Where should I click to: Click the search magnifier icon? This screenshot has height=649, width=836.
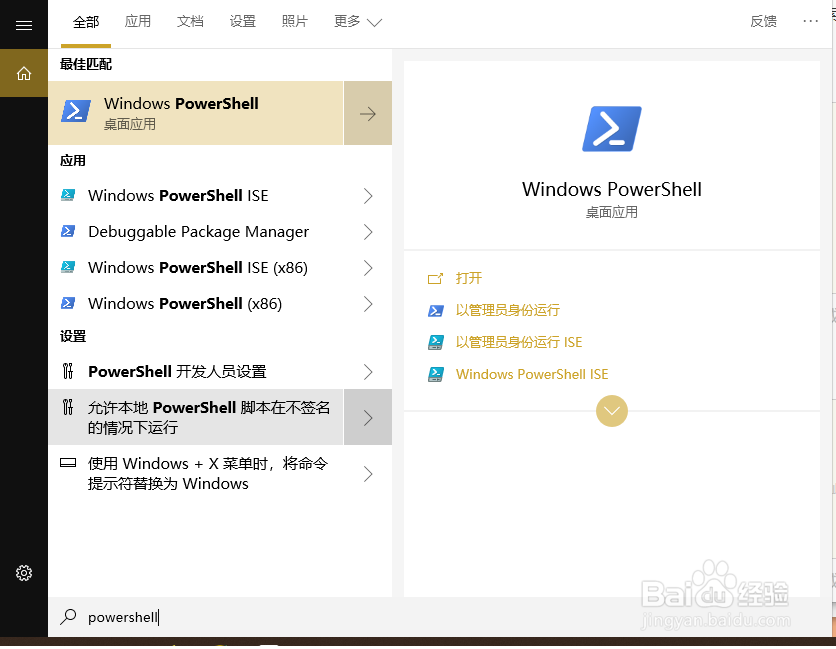tap(67, 617)
